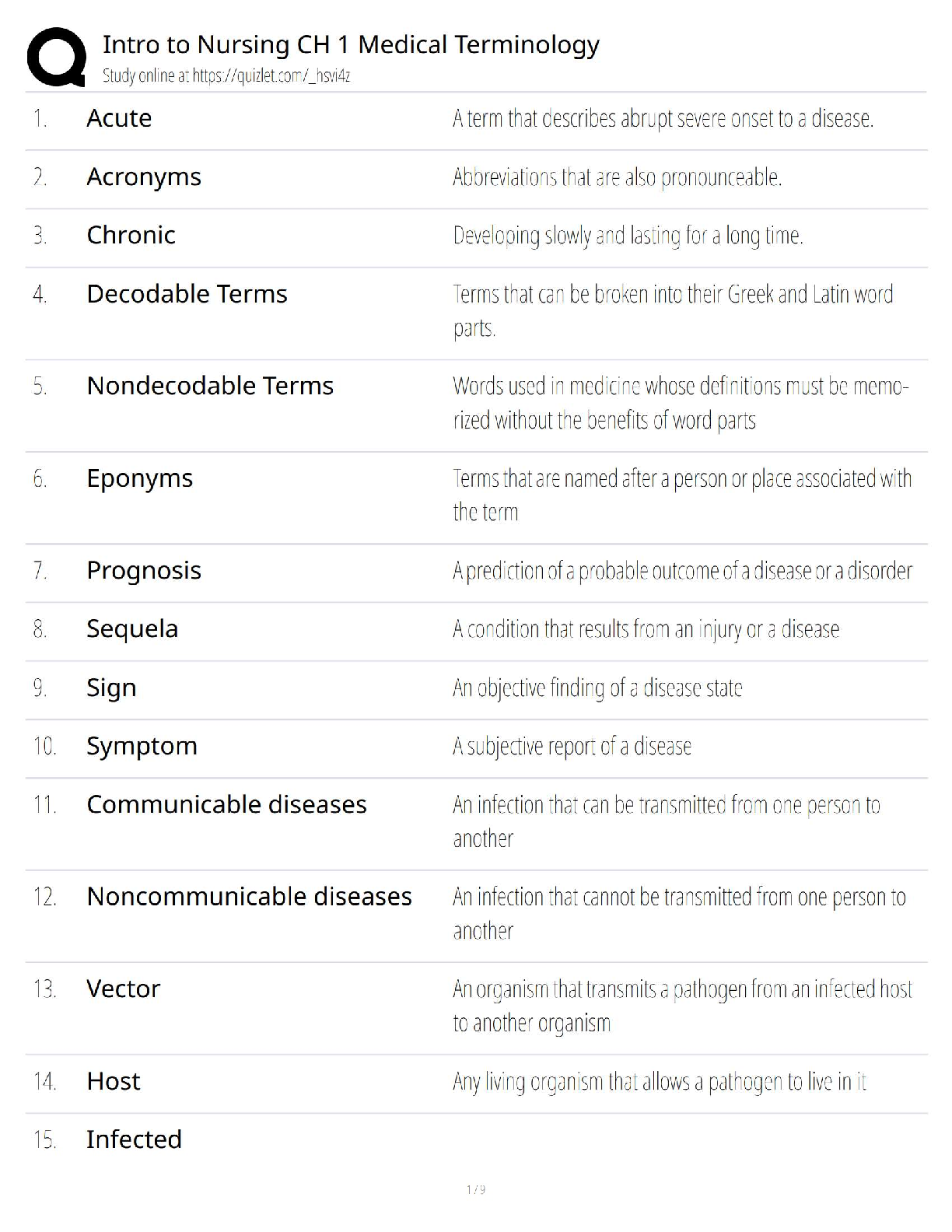Click the term Host

[x=114, y=1081]
